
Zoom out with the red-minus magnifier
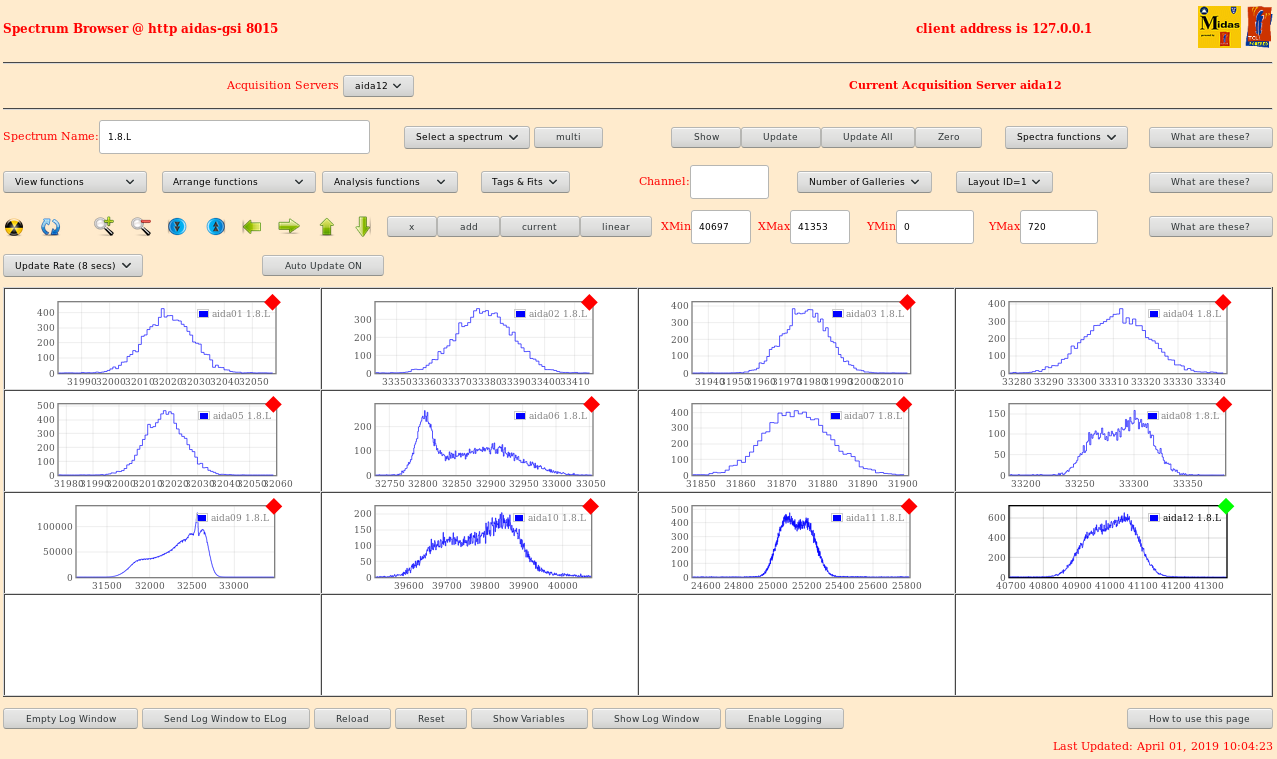click(x=141, y=227)
